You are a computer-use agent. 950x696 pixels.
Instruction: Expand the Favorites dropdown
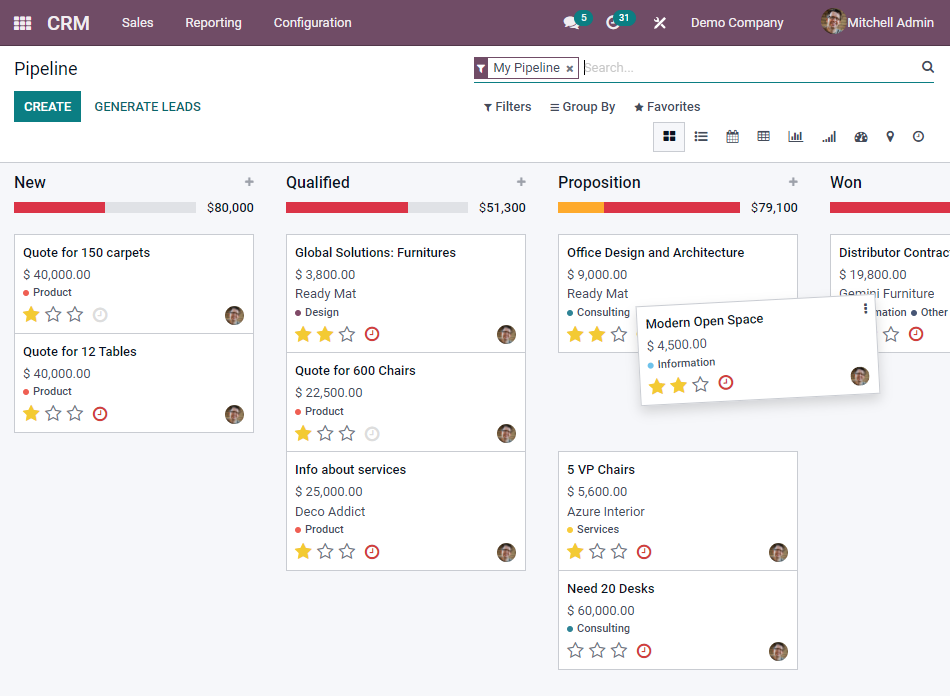coord(667,107)
